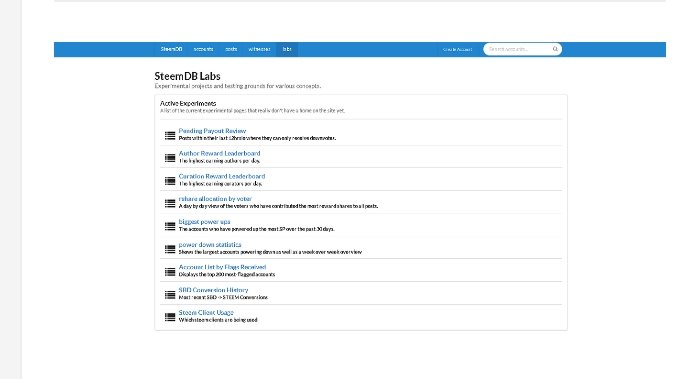Click the Active Experiments heading
Screen dimensions: 688x379
pyautogui.click(x=188, y=104)
